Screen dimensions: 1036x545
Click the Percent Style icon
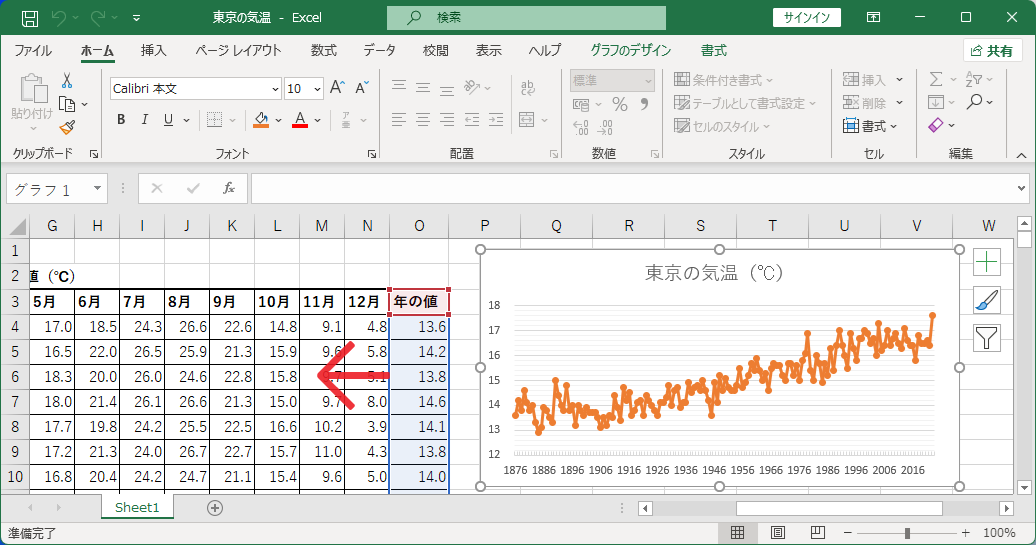coord(620,104)
